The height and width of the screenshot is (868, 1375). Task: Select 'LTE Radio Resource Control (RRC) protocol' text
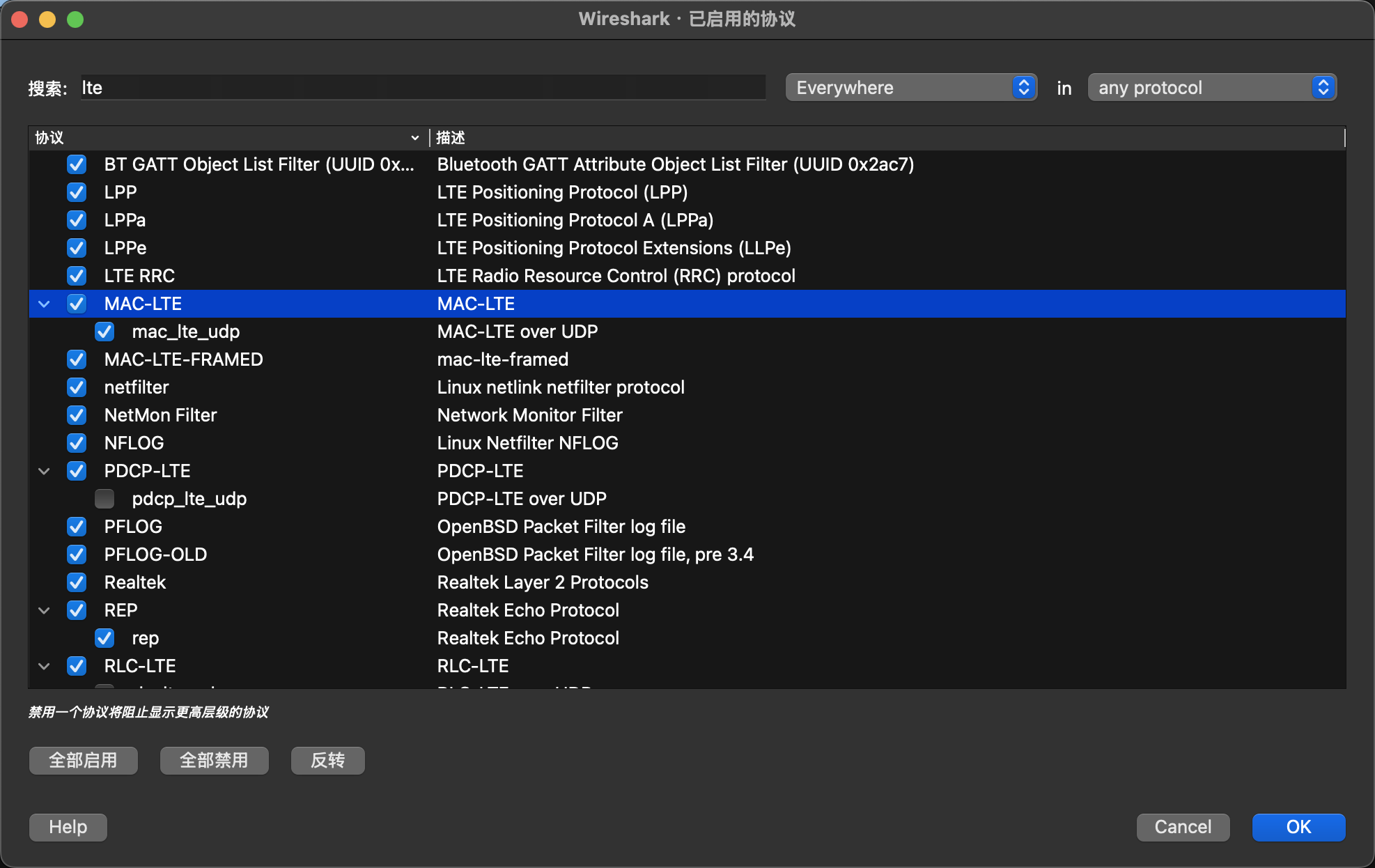616,276
